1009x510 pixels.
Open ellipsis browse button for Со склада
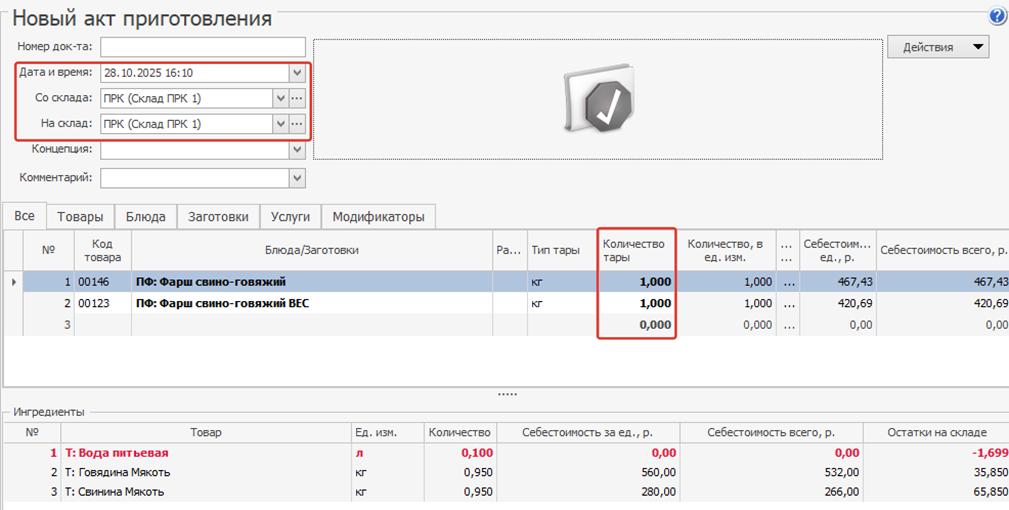coord(296,98)
